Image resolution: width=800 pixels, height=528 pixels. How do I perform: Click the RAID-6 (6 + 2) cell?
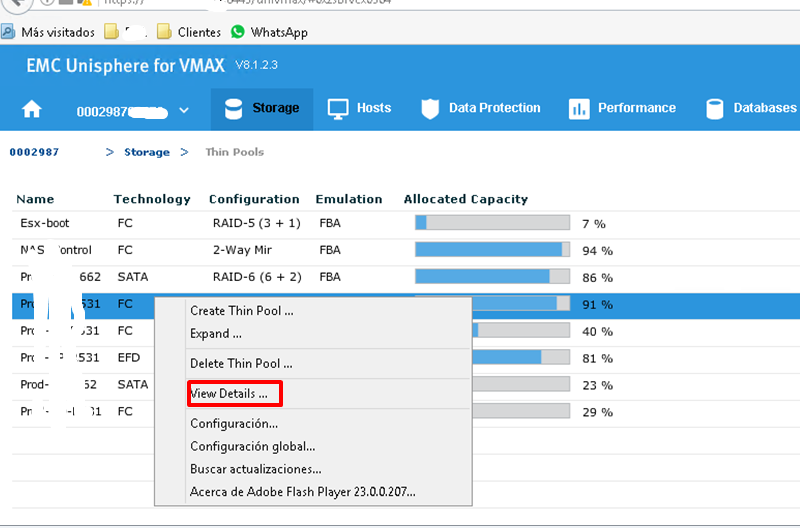tap(257, 277)
